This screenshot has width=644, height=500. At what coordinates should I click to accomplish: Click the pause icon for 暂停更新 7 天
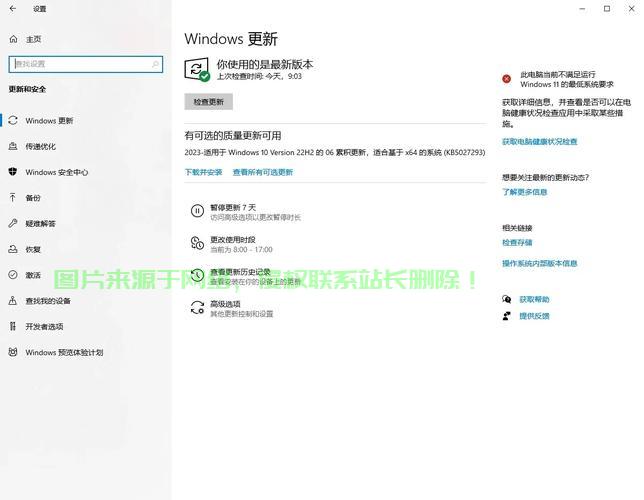(x=197, y=211)
